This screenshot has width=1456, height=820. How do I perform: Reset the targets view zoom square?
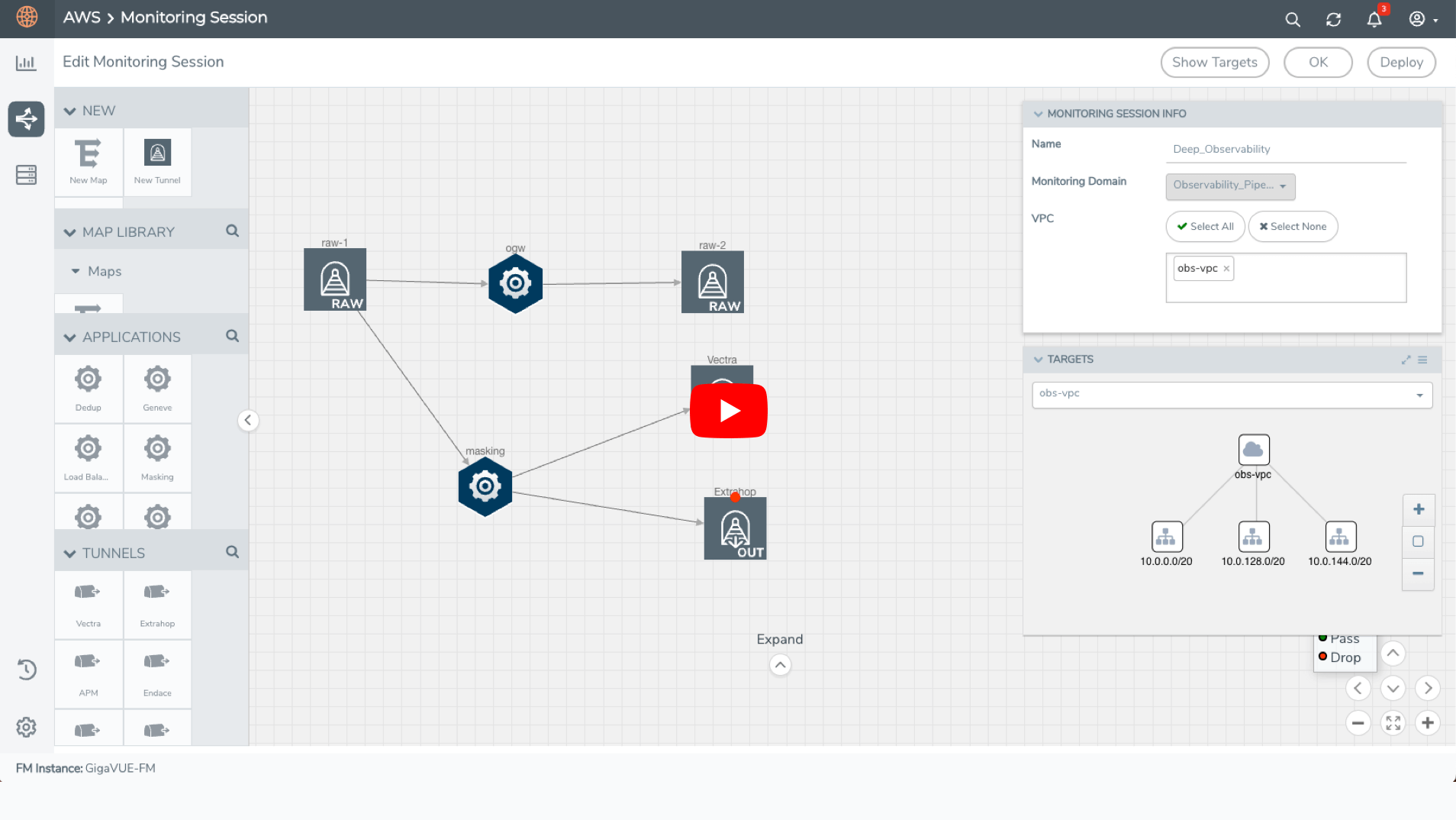coord(1419,541)
